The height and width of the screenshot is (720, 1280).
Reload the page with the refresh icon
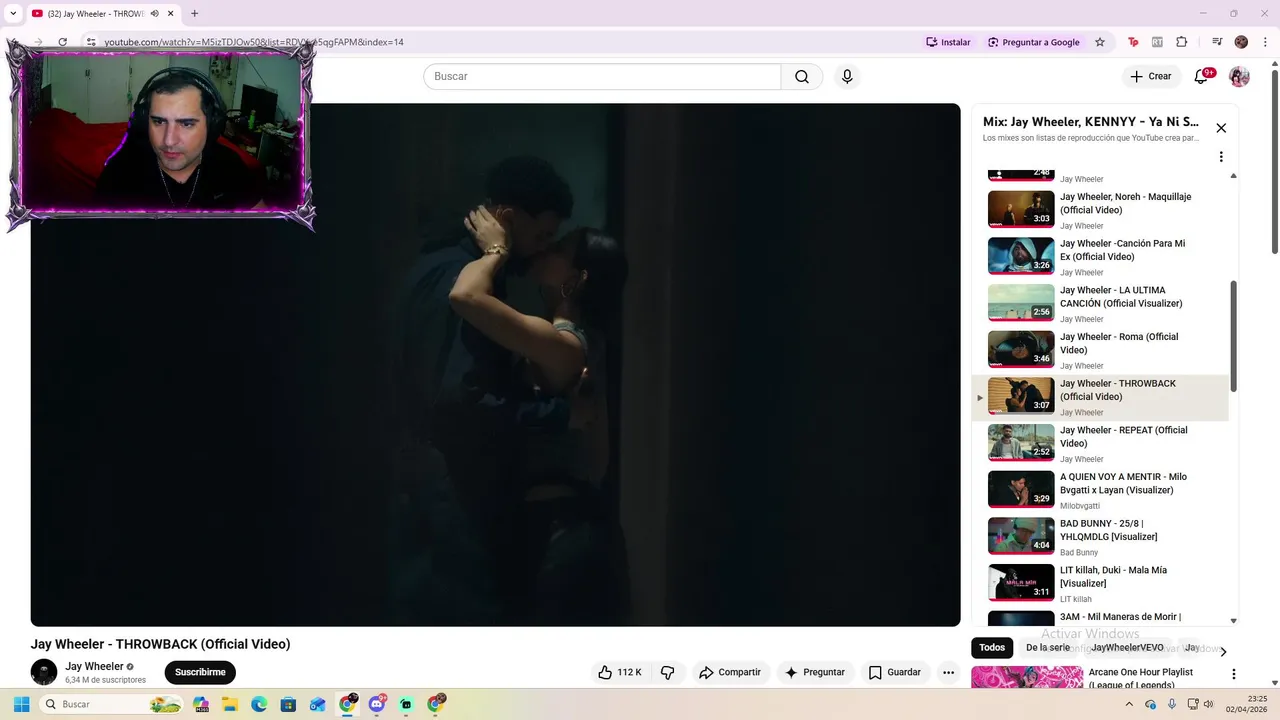62,42
